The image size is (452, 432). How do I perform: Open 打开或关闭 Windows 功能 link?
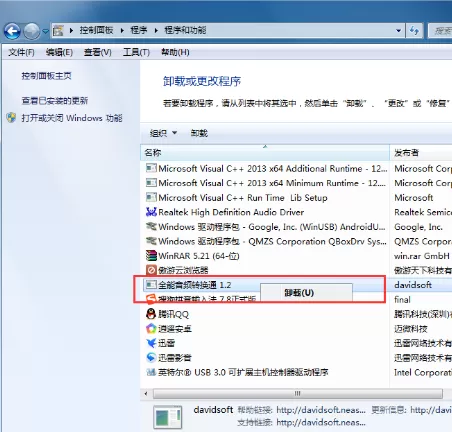tap(72, 118)
